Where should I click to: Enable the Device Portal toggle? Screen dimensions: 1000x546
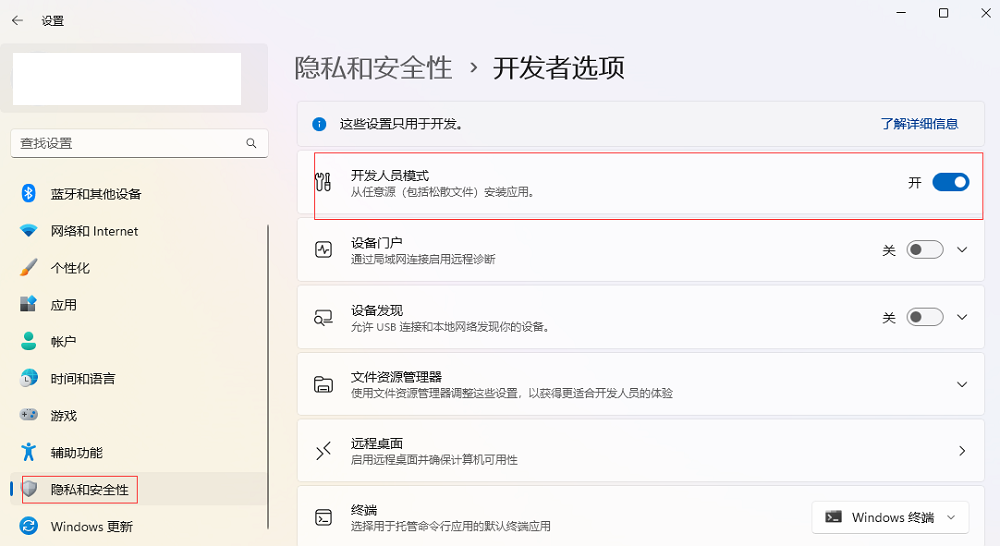coord(925,249)
